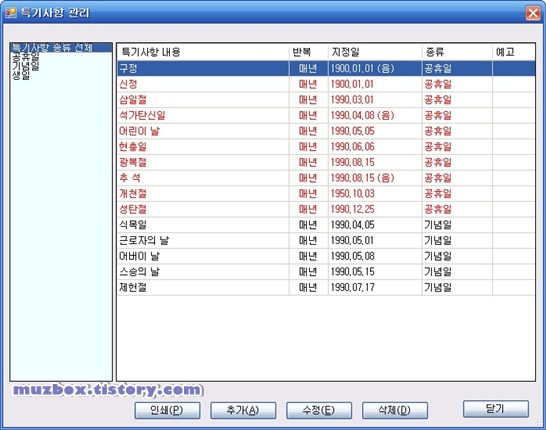Click the 수정(E) edit button
Image resolution: width=546 pixels, height=430 pixels.
(x=319, y=410)
